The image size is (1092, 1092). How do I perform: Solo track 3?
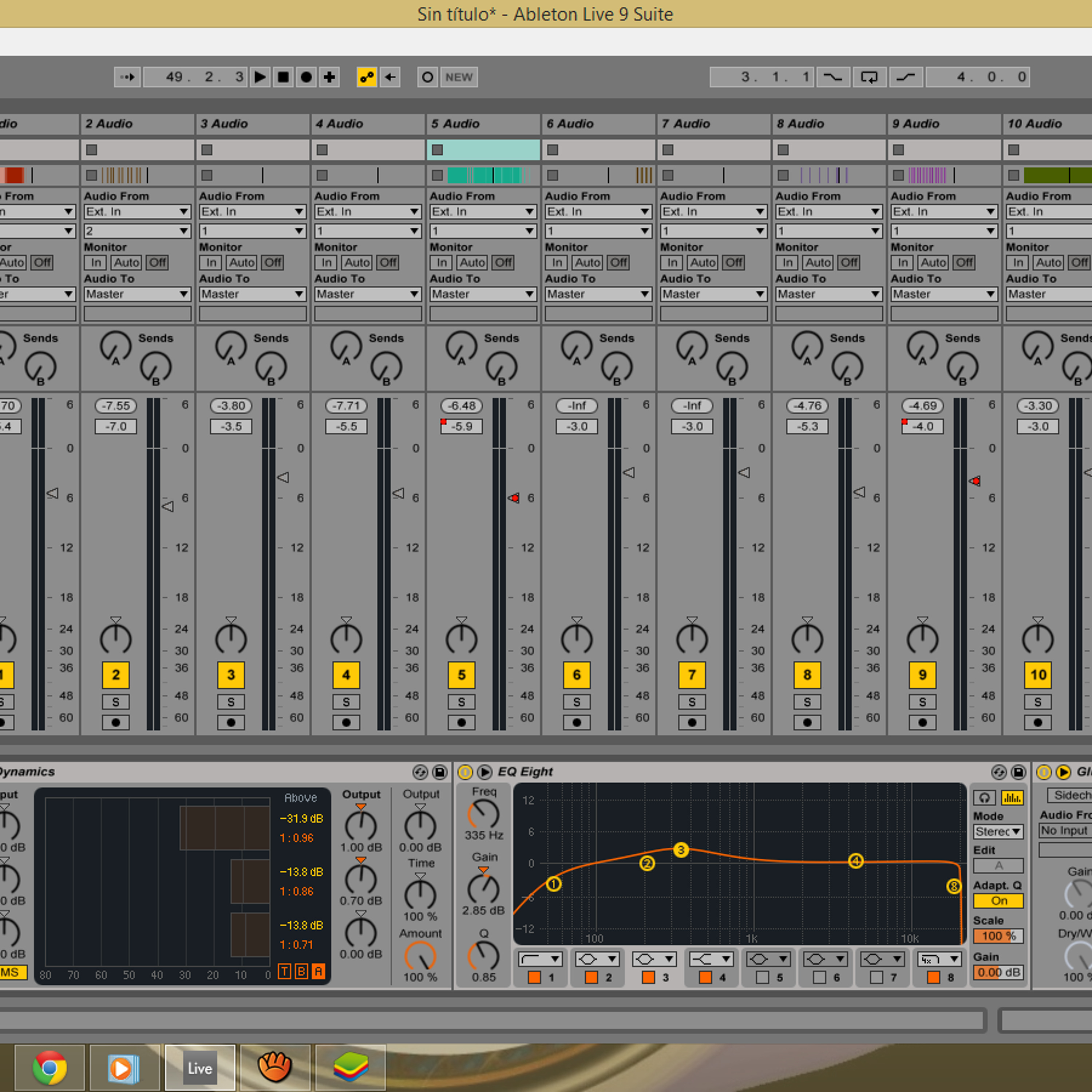coord(231,702)
